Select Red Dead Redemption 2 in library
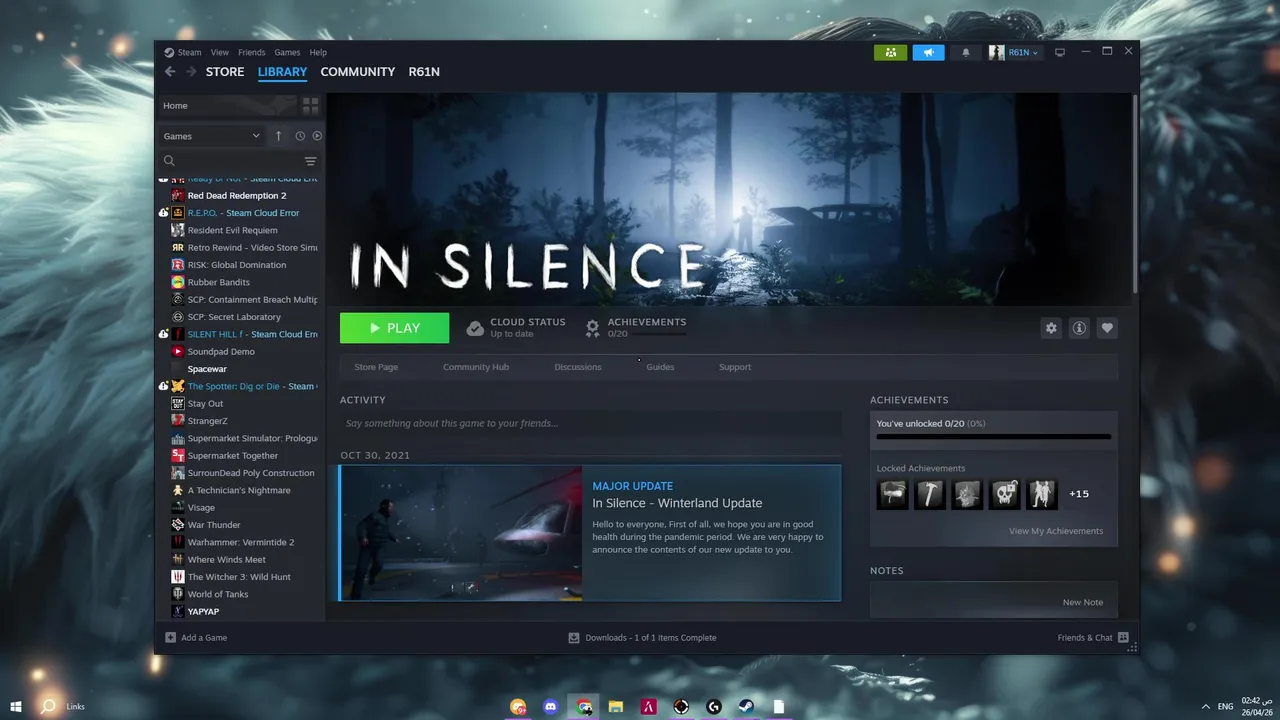Screen dimensions: 1280x720 237,196
